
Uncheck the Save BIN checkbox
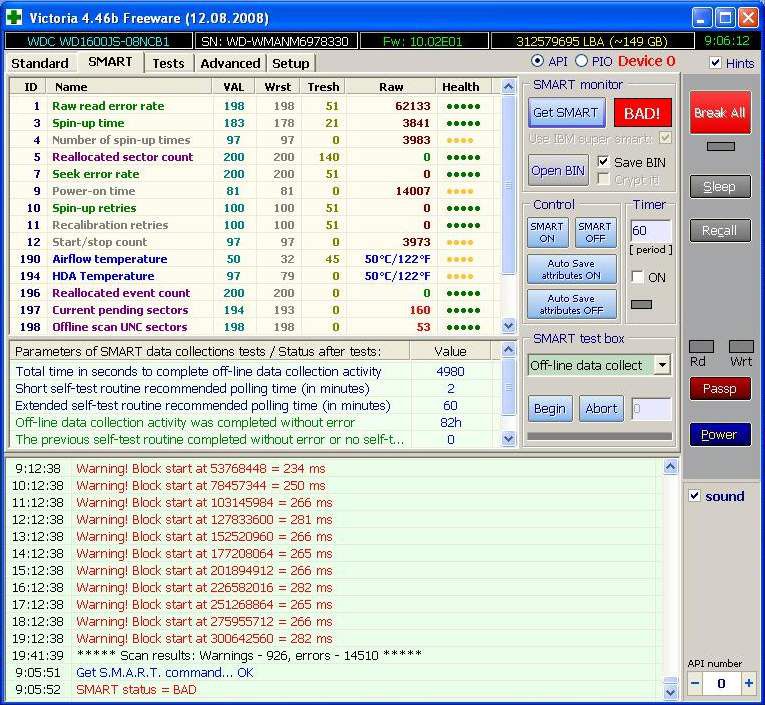[x=604, y=161]
